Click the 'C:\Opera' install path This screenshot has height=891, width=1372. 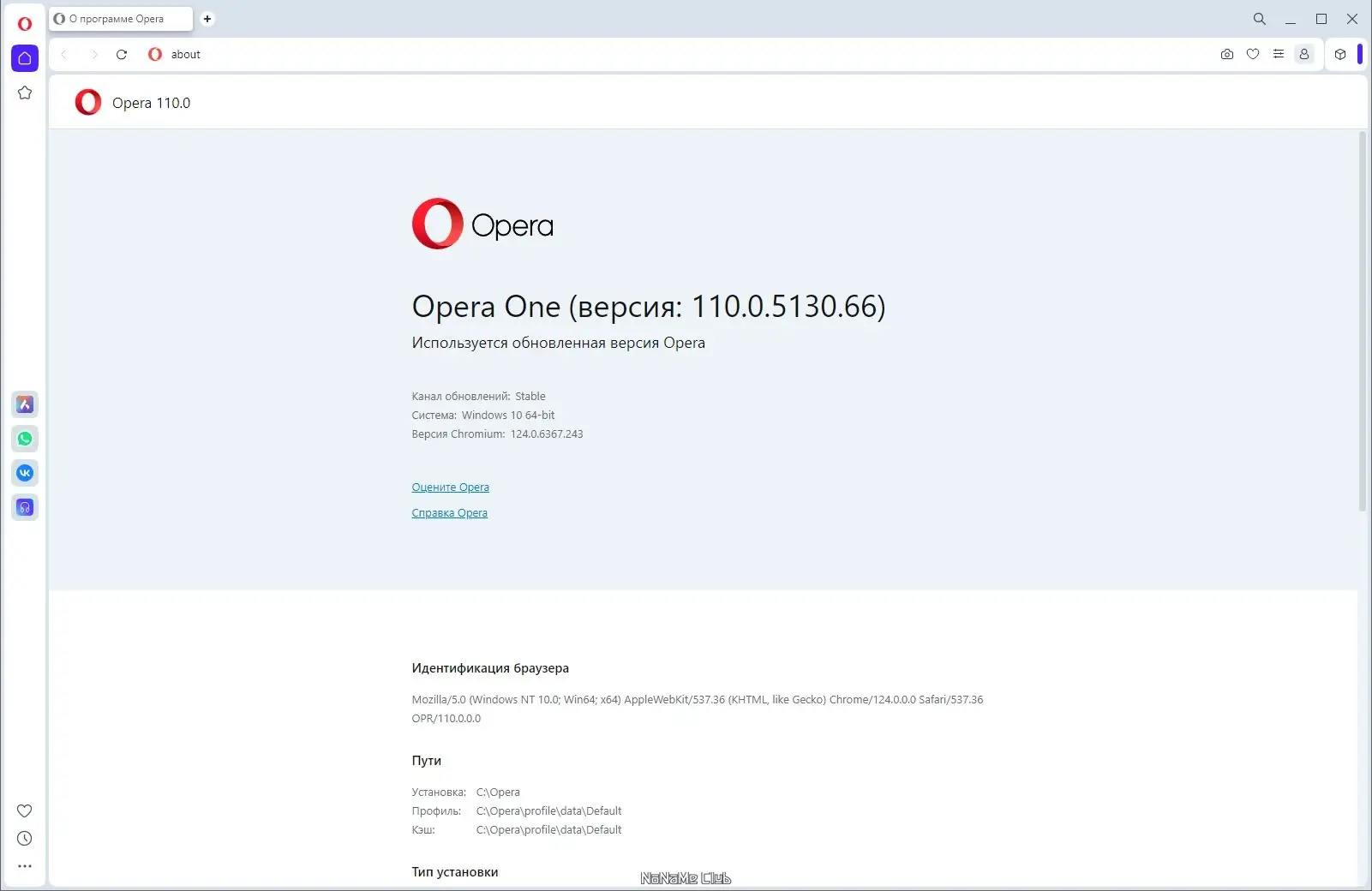pos(498,792)
